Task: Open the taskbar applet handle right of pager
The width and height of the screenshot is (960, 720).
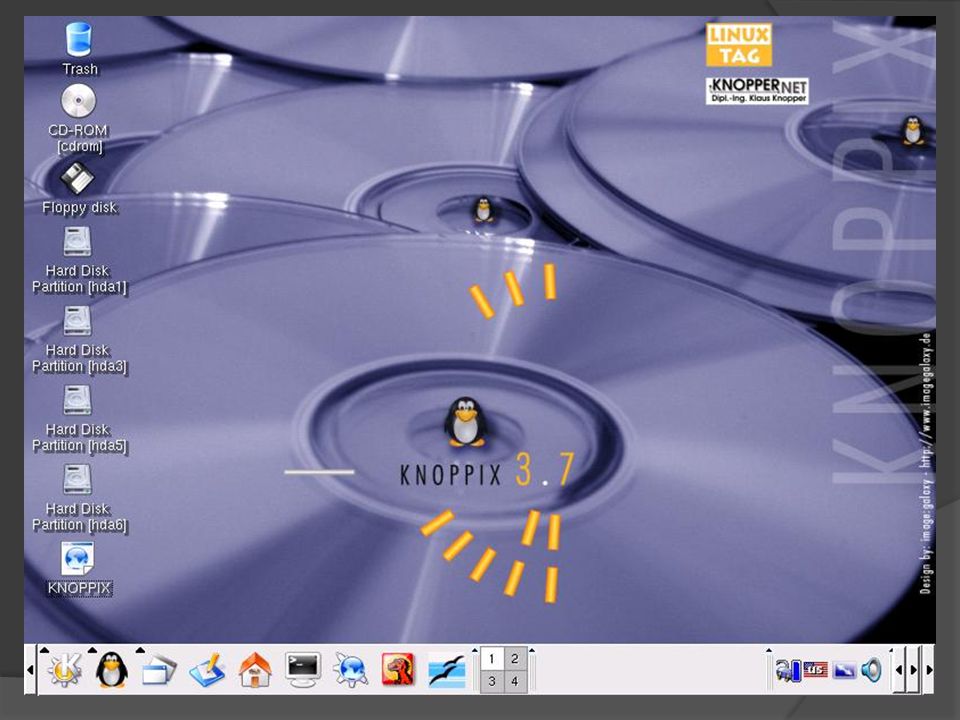Action: tap(531, 650)
